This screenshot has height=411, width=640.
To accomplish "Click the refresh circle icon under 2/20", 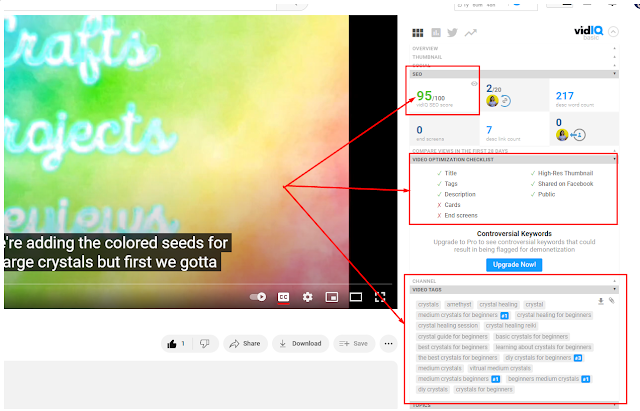I will [x=505, y=101].
